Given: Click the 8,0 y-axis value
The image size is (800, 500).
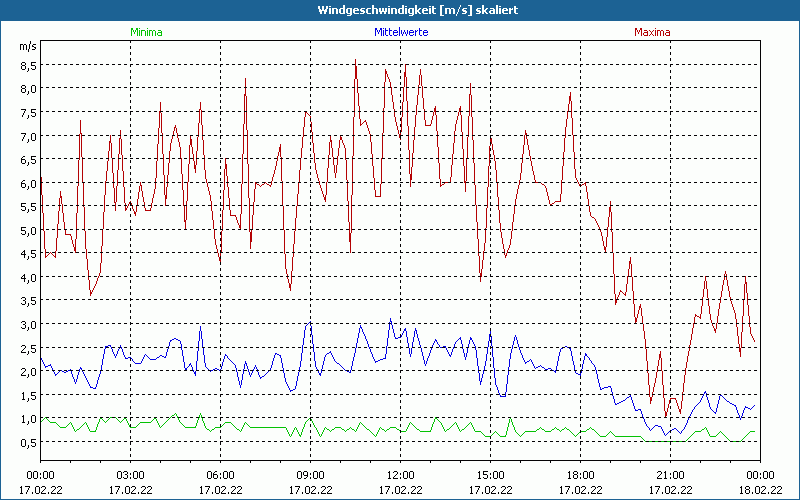Looking at the screenshot, I should click(x=28, y=89).
